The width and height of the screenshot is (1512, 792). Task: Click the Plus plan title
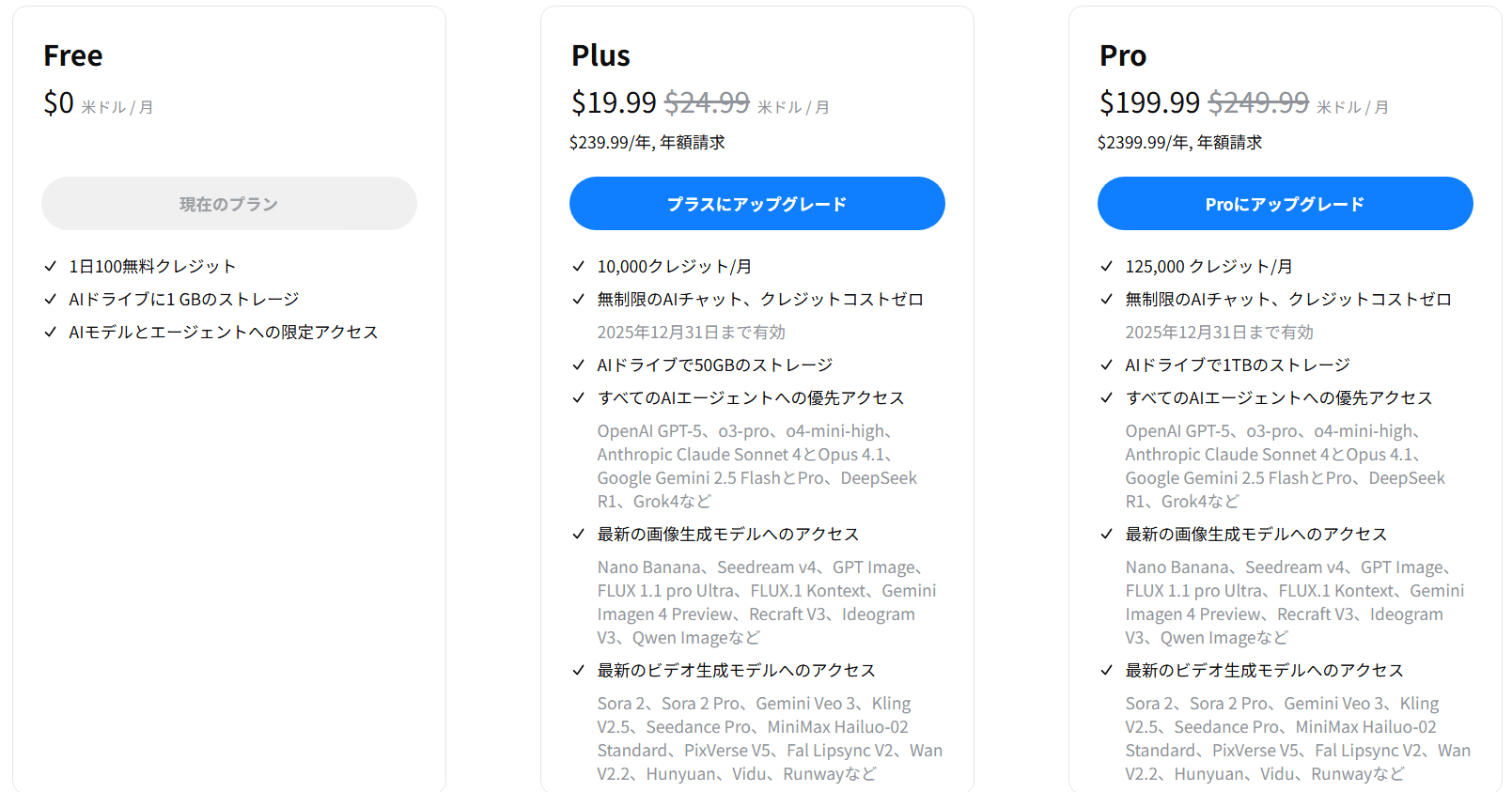[600, 55]
